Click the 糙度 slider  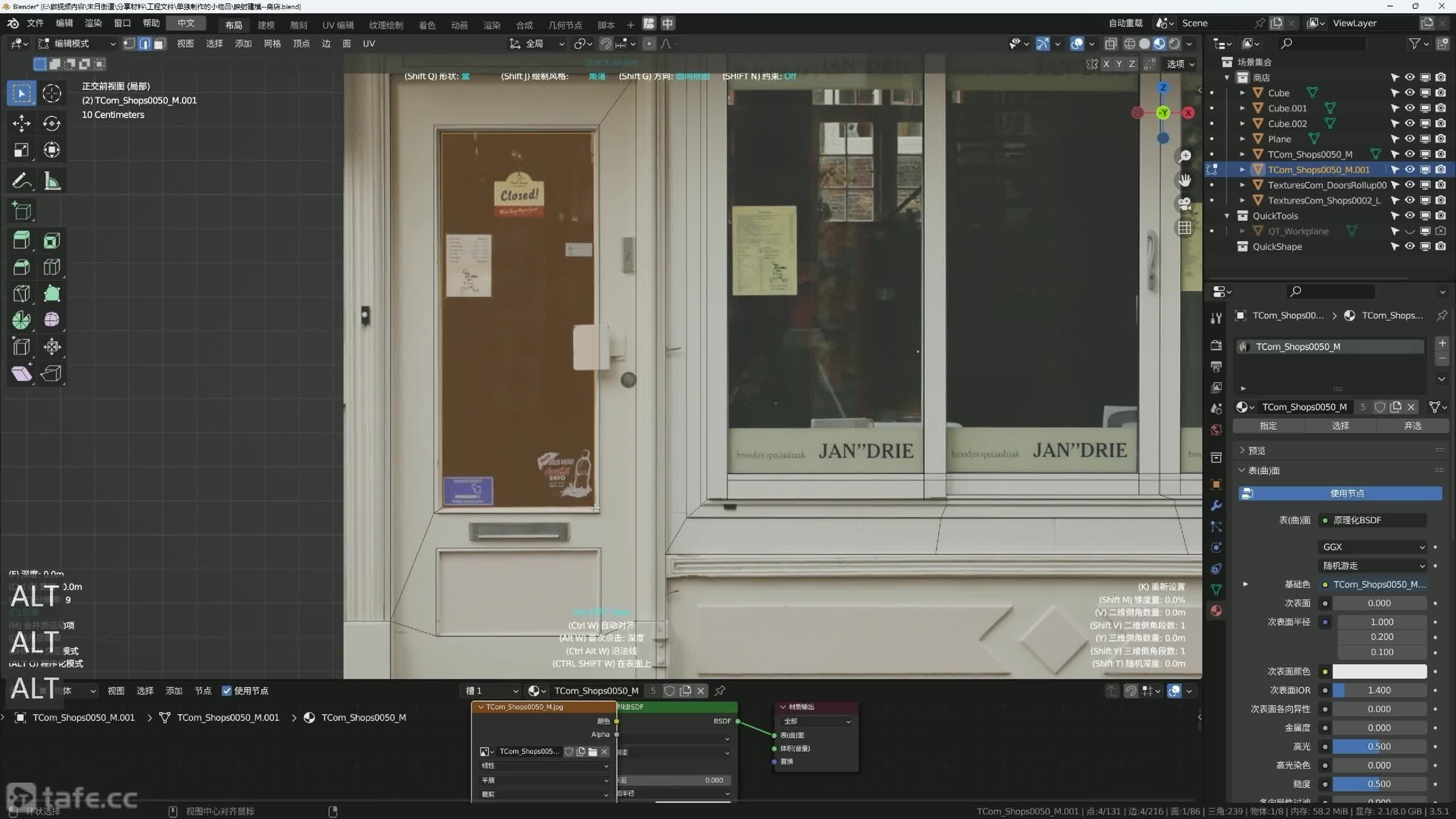click(1379, 784)
